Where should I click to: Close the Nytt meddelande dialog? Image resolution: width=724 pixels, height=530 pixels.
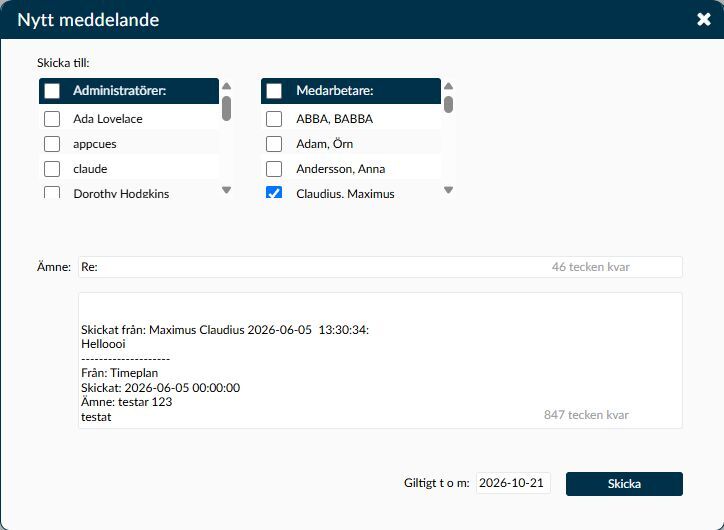point(704,19)
